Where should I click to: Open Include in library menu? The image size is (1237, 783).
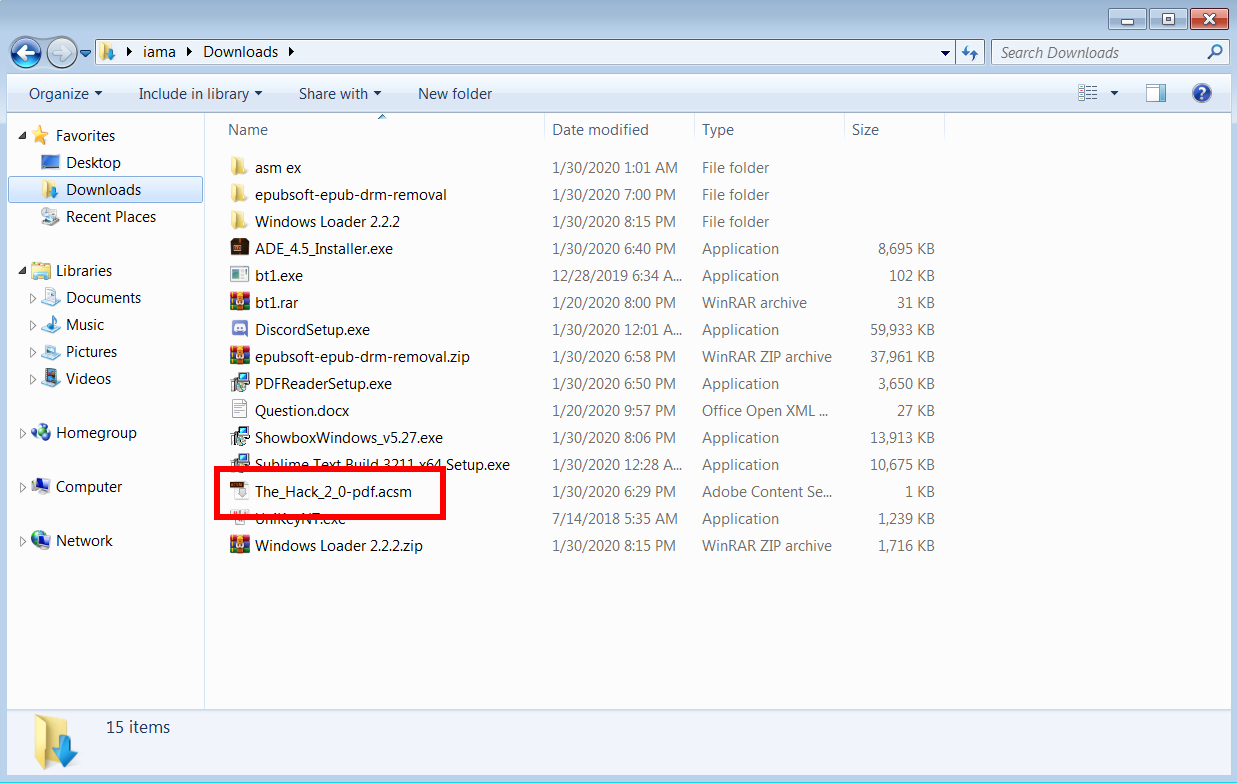click(200, 93)
